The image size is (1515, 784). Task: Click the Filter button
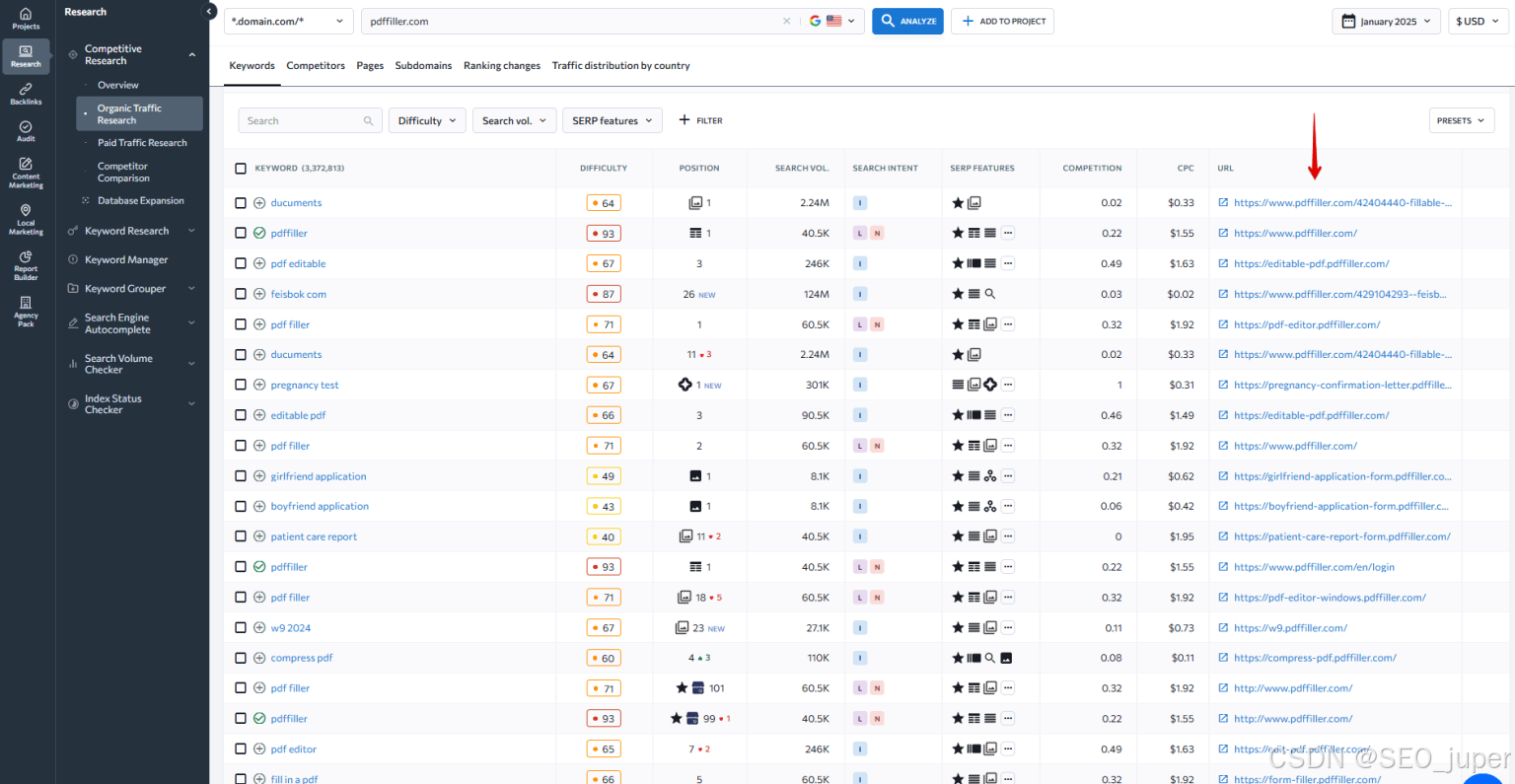700,121
